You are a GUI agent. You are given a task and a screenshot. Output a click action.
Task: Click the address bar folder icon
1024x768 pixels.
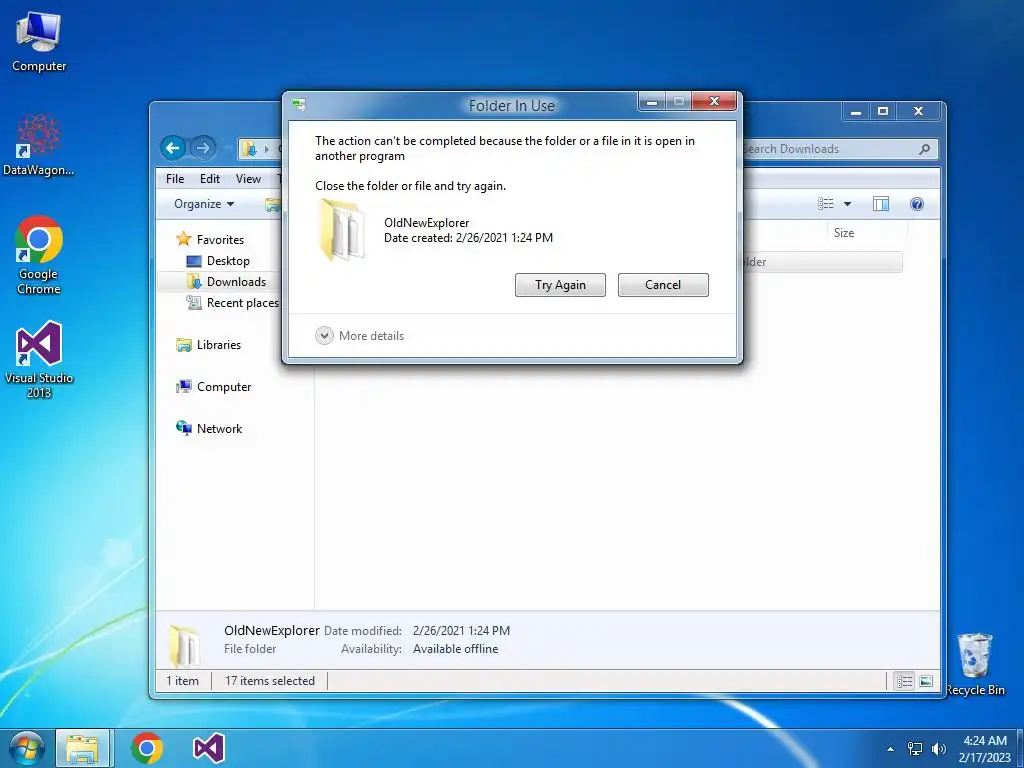tap(249, 149)
